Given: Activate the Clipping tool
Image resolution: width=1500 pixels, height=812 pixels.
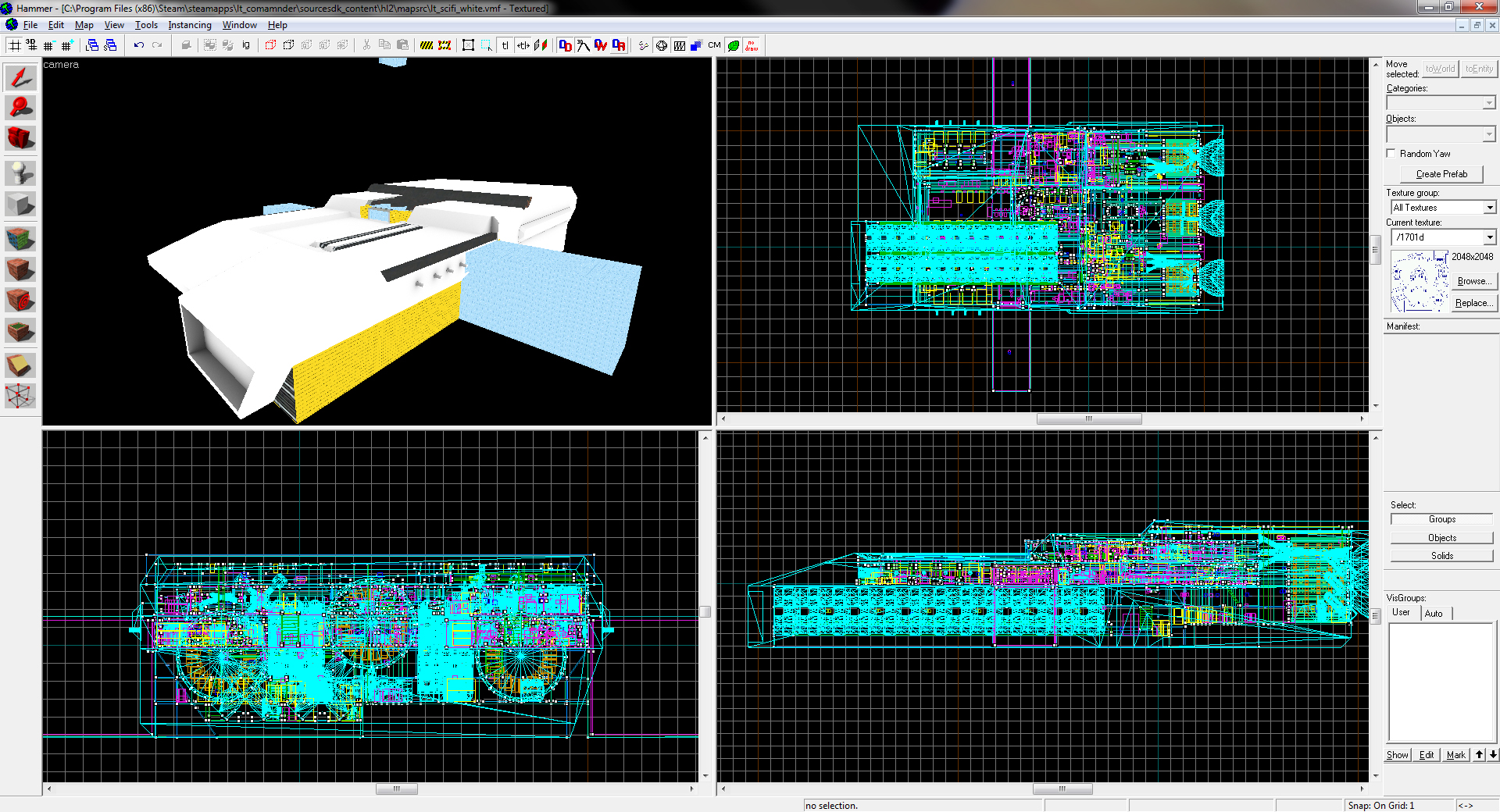Looking at the screenshot, I should tap(20, 365).
